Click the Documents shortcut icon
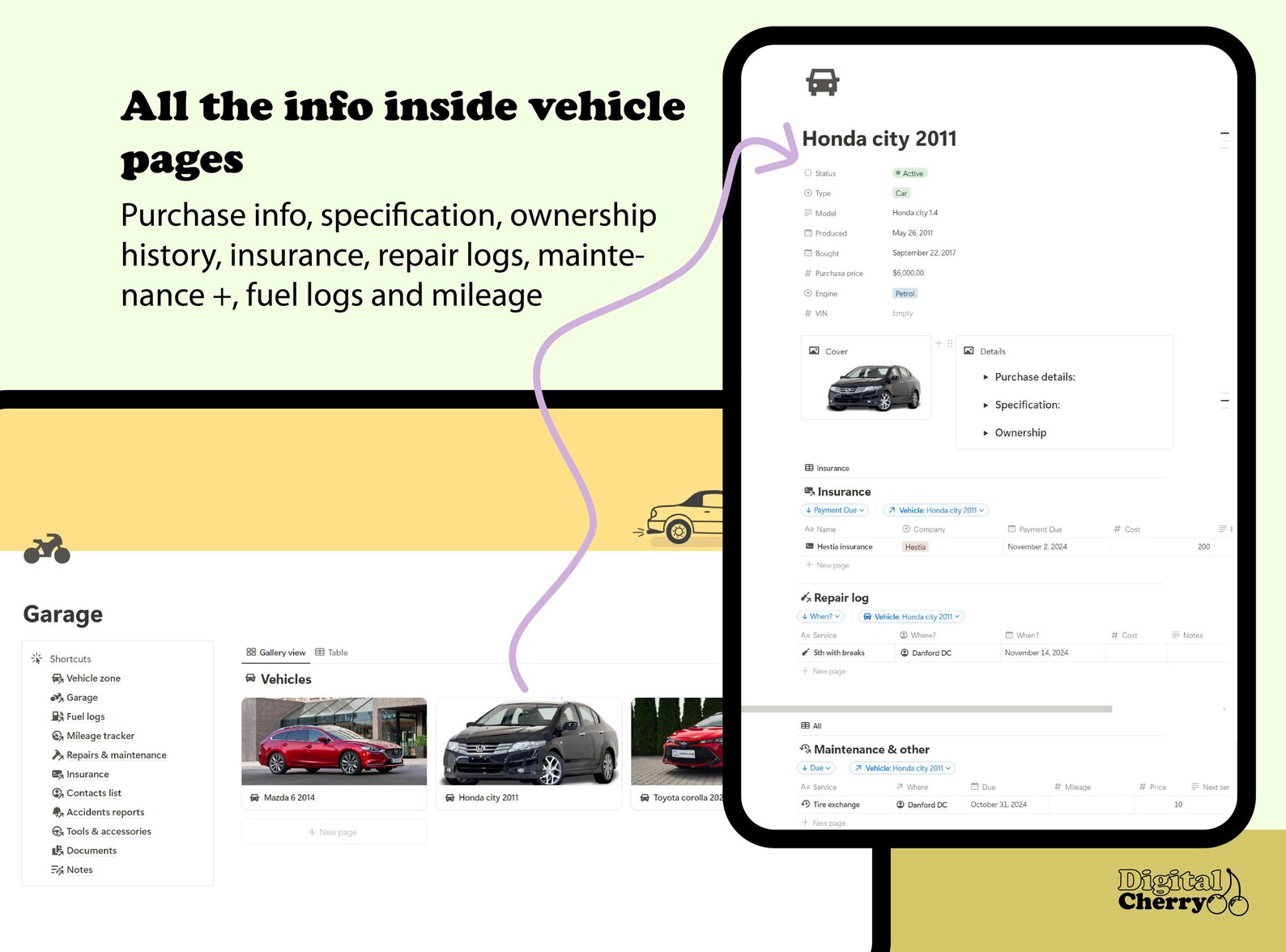 tap(57, 851)
